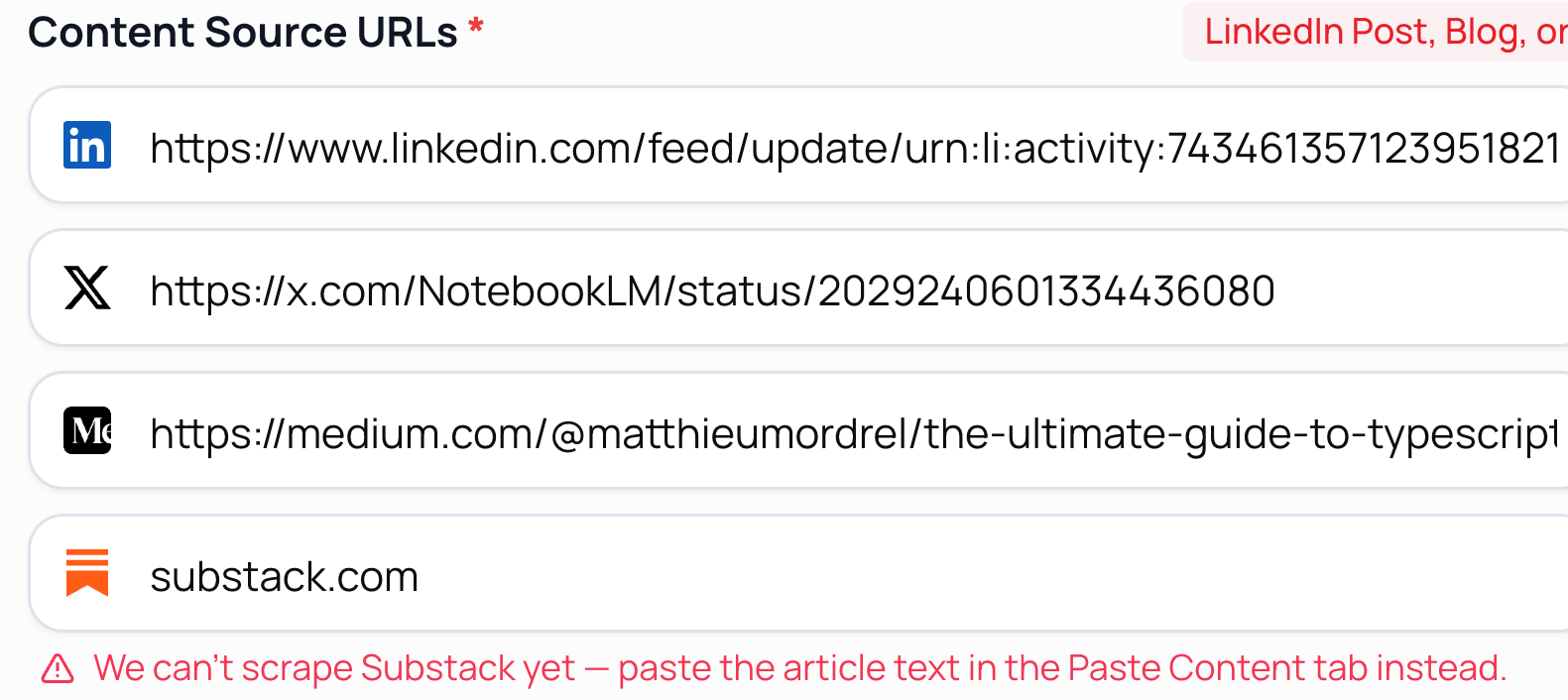This screenshot has height=700, width=1568.
Task: Click the activity number in the LinkedIn URL
Action: pos(1364,149)
